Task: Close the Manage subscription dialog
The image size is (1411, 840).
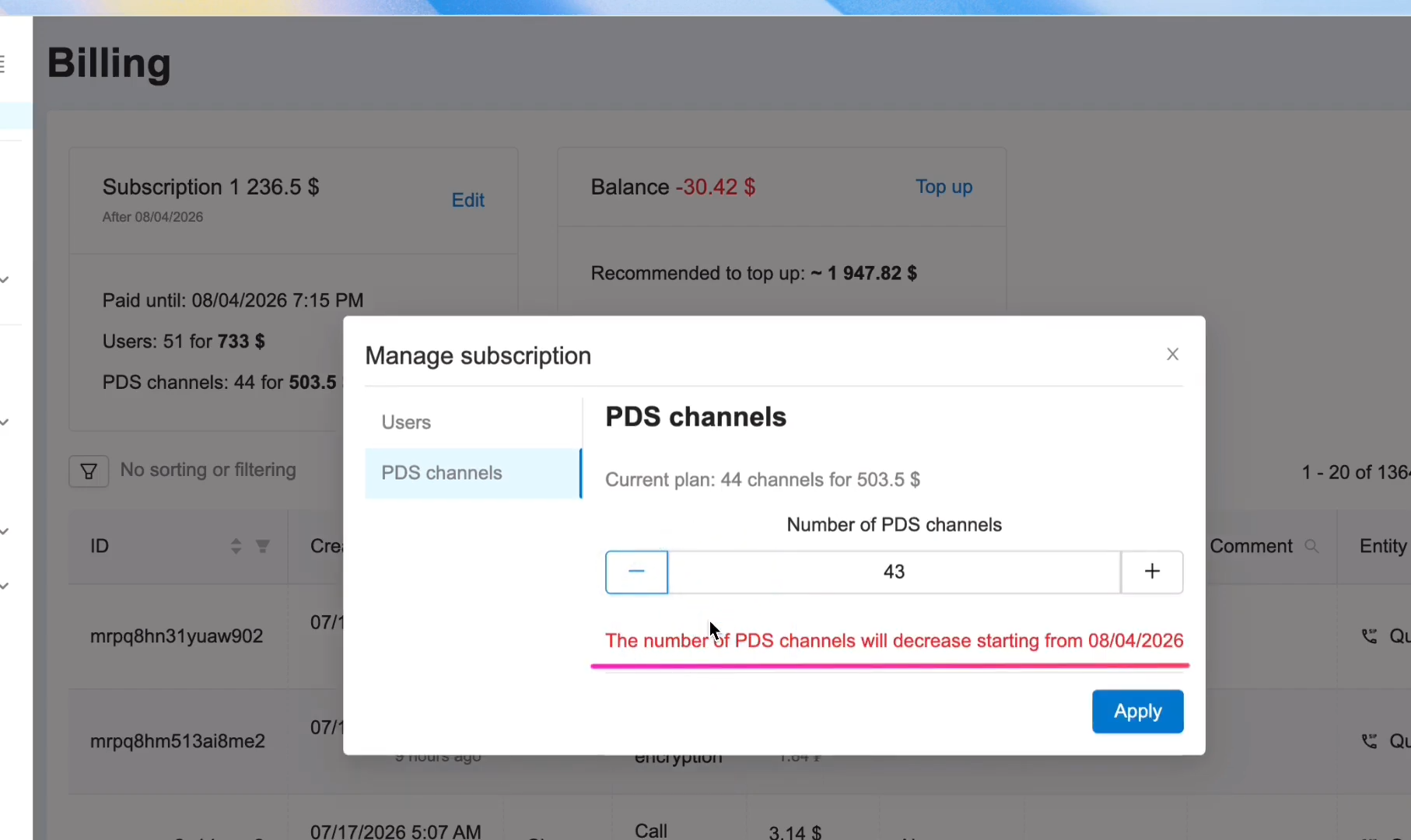Action: 1173,355
